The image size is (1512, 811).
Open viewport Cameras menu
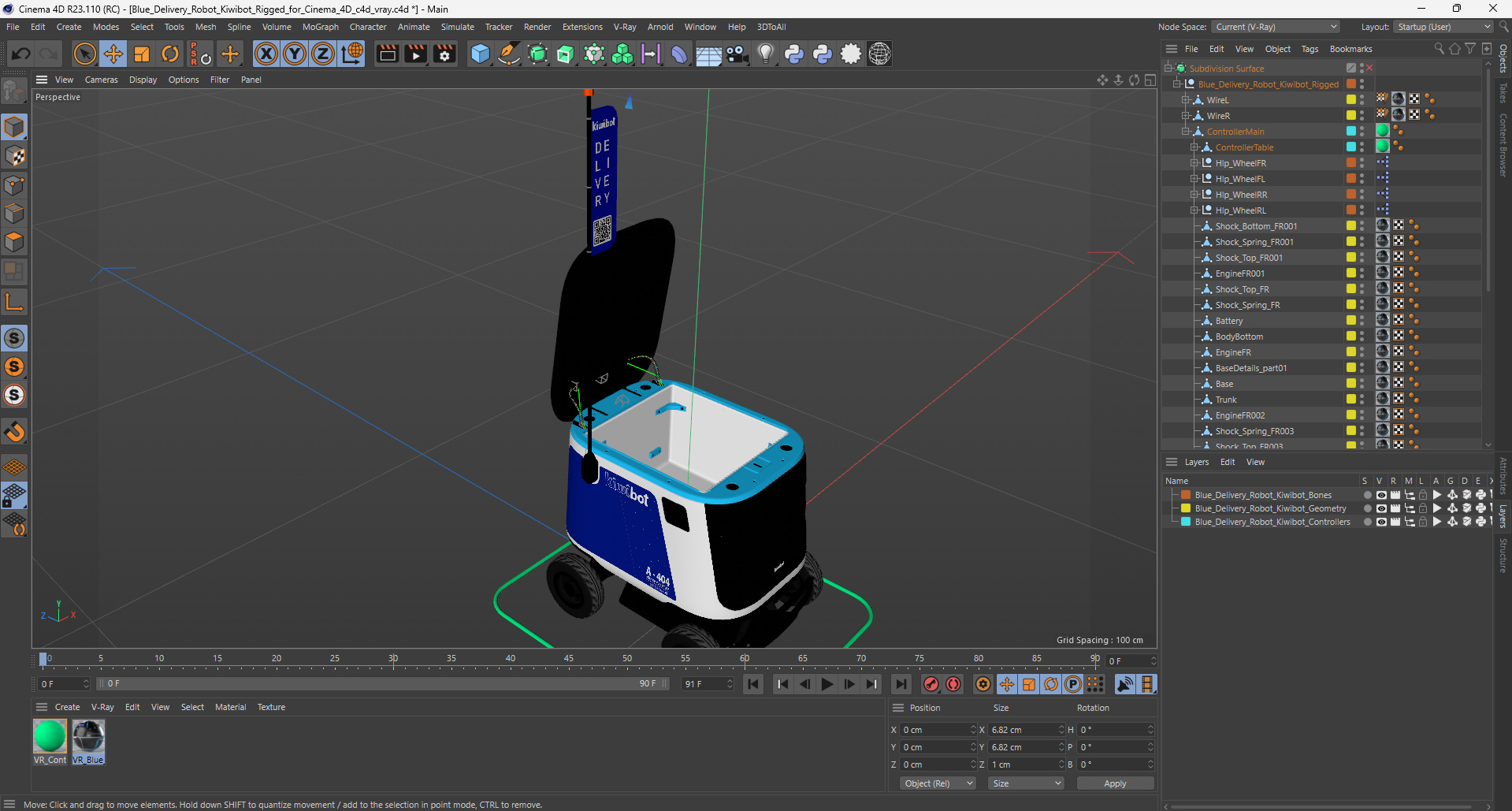102,80
